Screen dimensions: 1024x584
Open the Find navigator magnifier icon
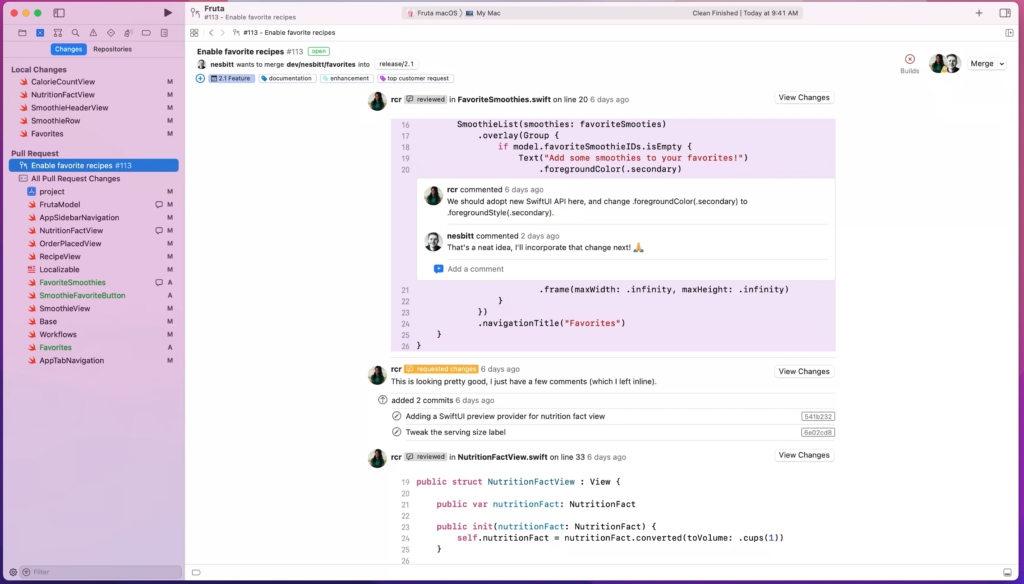[x=75, y=33]
